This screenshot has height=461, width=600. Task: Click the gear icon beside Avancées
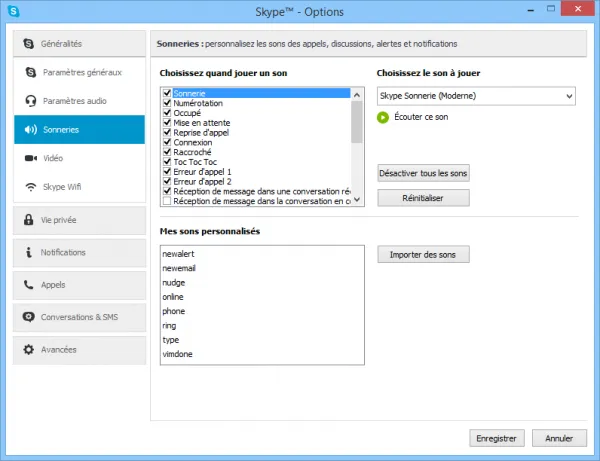tap(29, 349)
